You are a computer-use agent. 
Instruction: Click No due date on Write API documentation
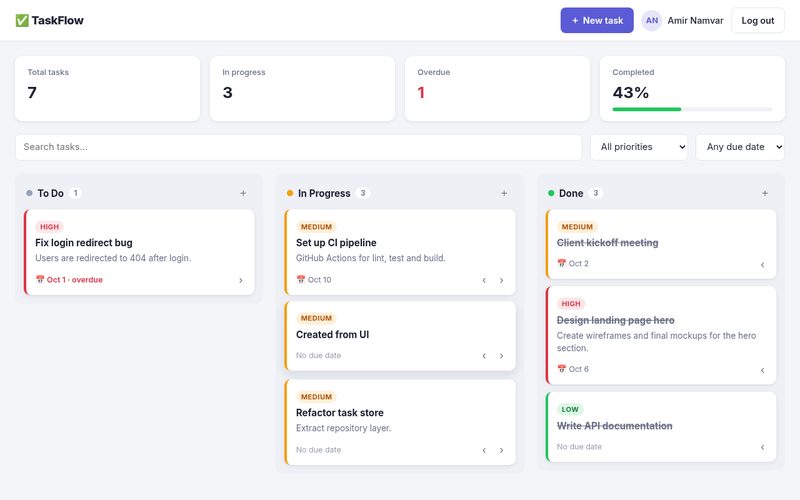pos(579,446)
